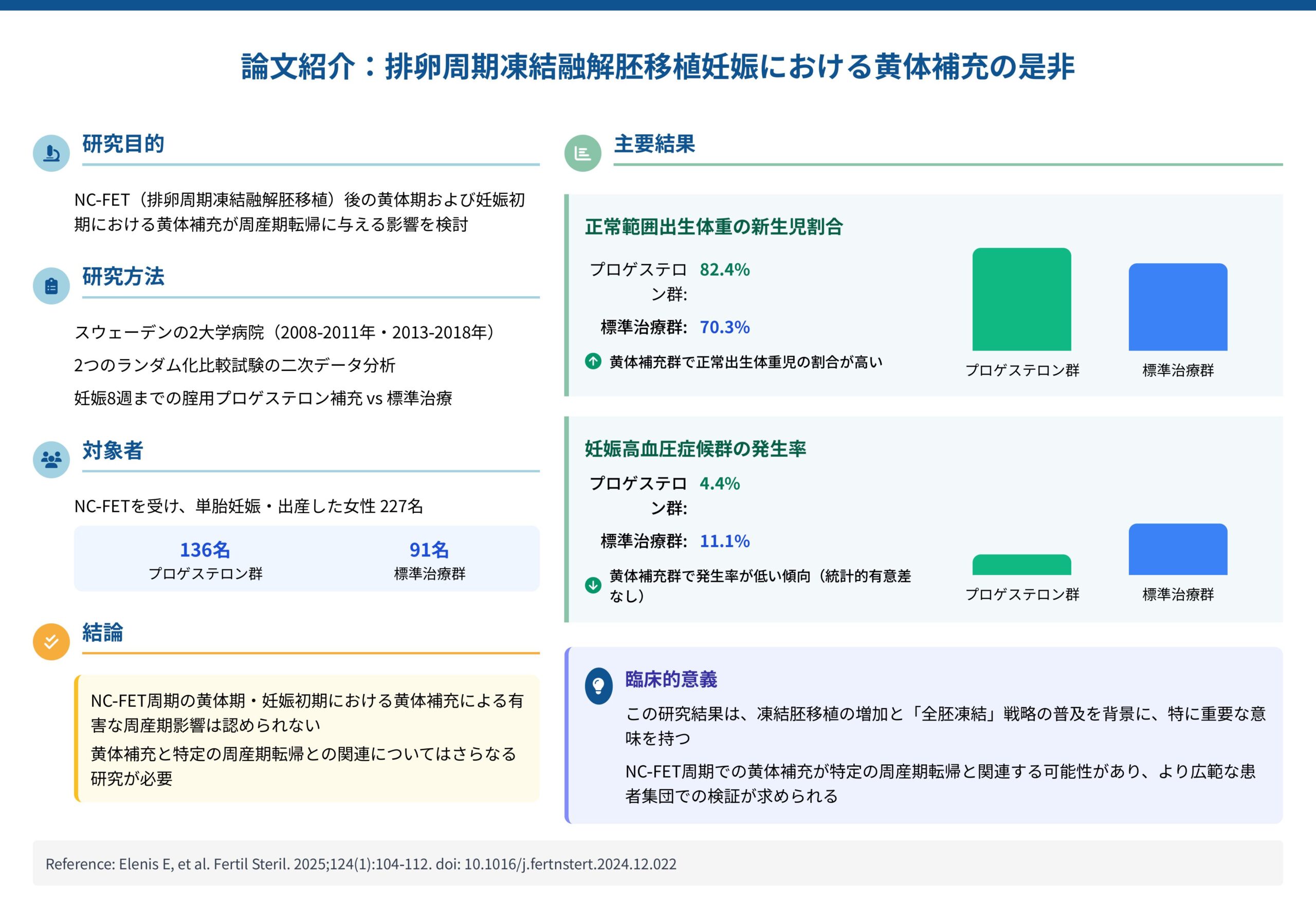
Task: Click the blue bar in hypertension chart
Action: pyautogui.click(x=1178, y=549)
